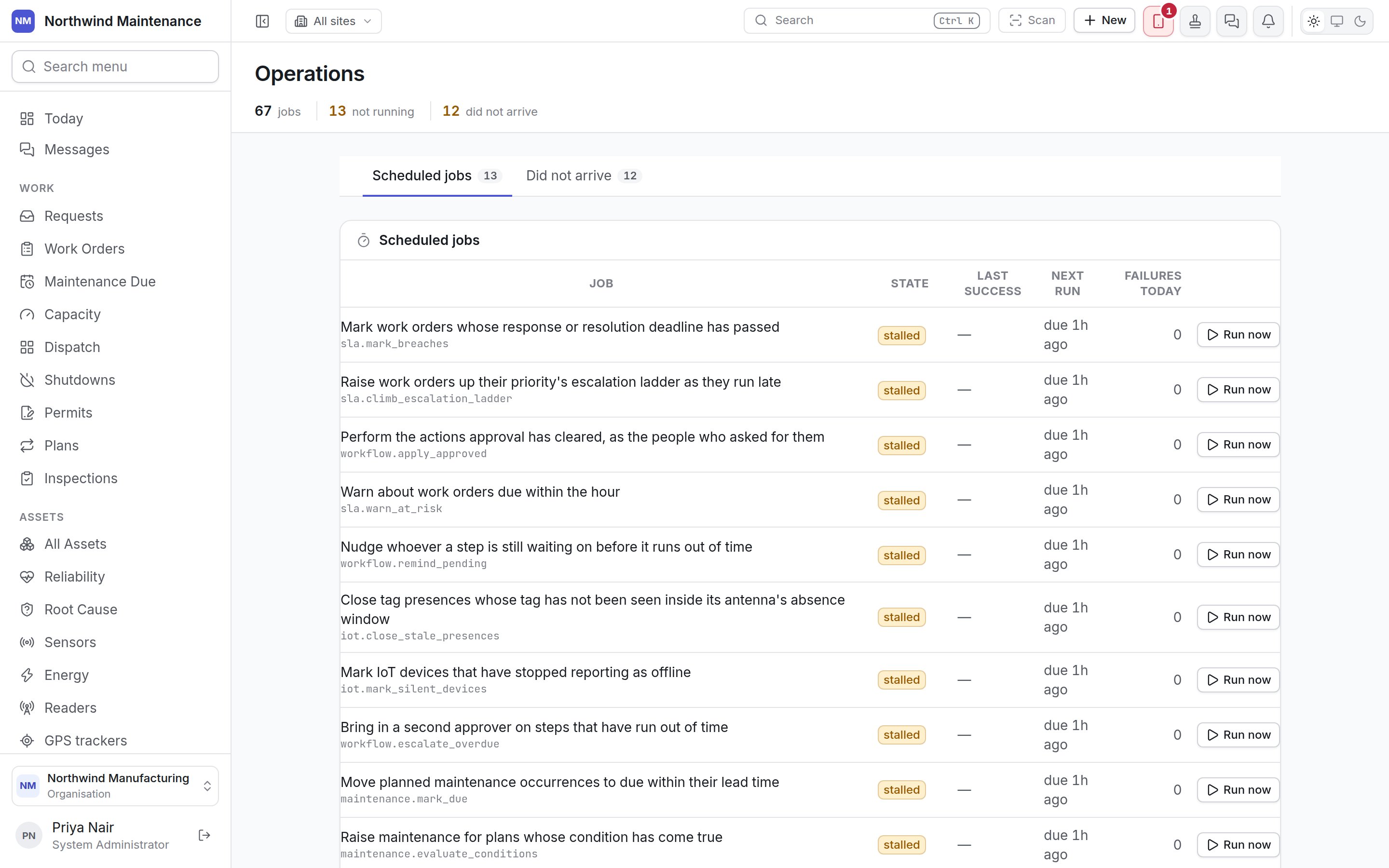This screenshot has height=868, width=1389.
Task: Open the red alert icon with badge 1
Action: click(x=1158, y=21)
